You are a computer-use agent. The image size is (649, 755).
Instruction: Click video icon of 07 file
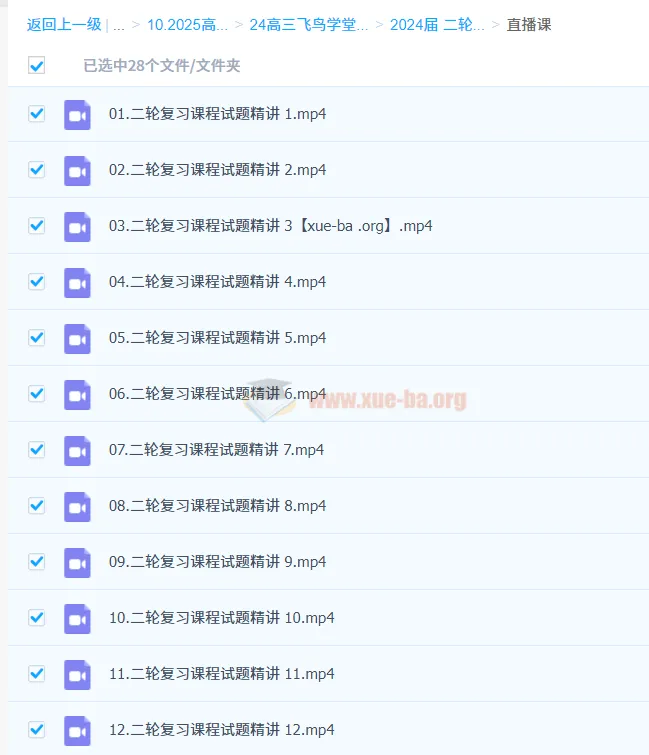coord(77,451)
